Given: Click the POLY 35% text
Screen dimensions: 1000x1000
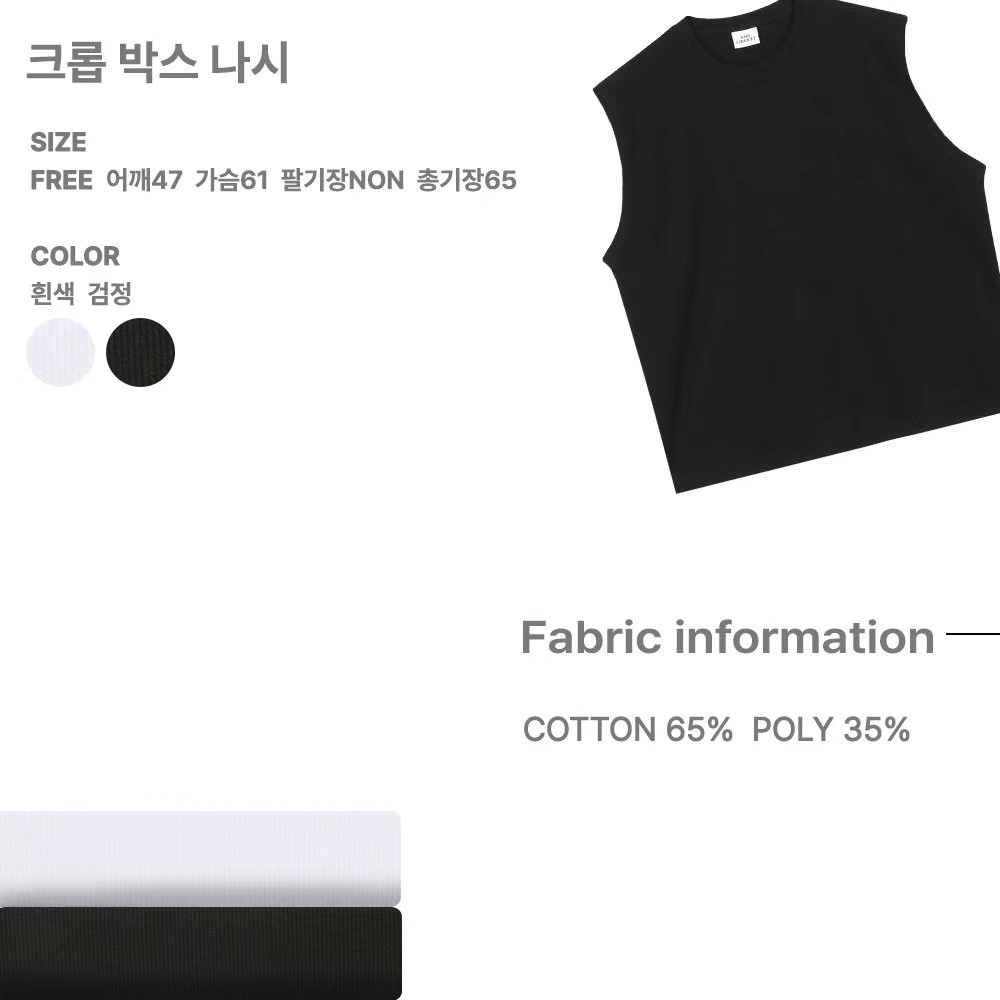Looking at the screenshot, I should tap(831, 730).
